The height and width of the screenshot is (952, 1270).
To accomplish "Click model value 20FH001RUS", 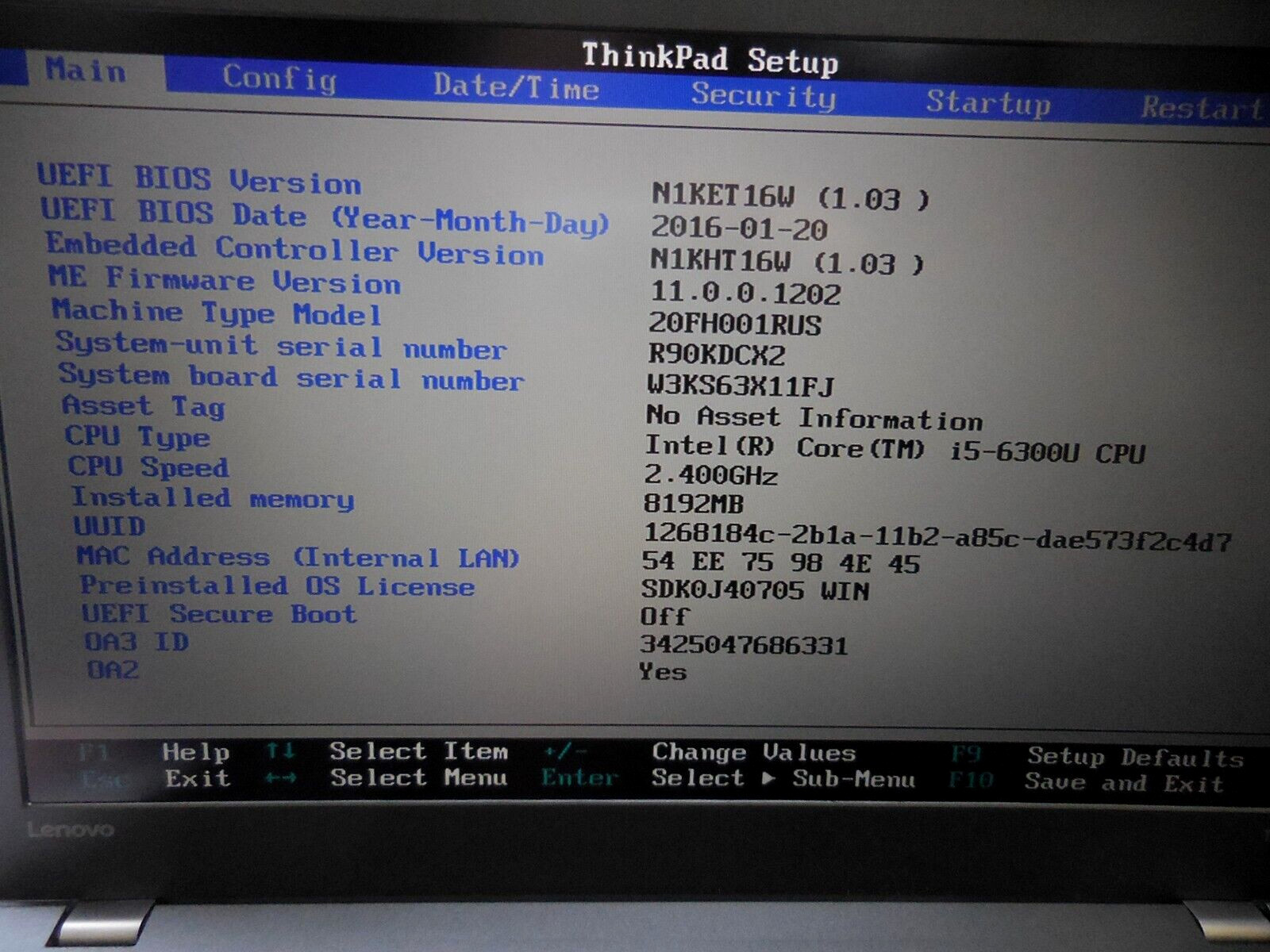I will click(735, 324).
